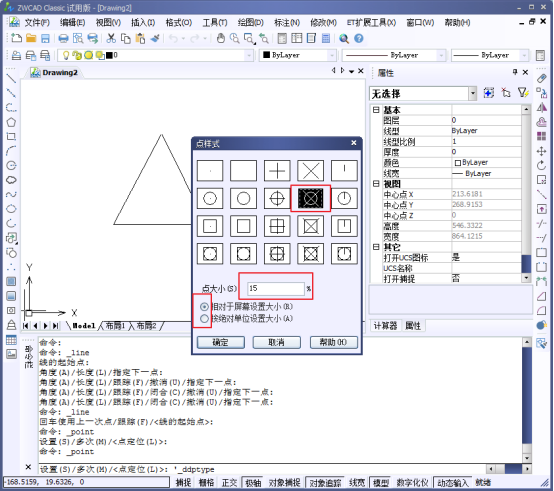Select the Line tool in left toolbar

click(11, 78)
